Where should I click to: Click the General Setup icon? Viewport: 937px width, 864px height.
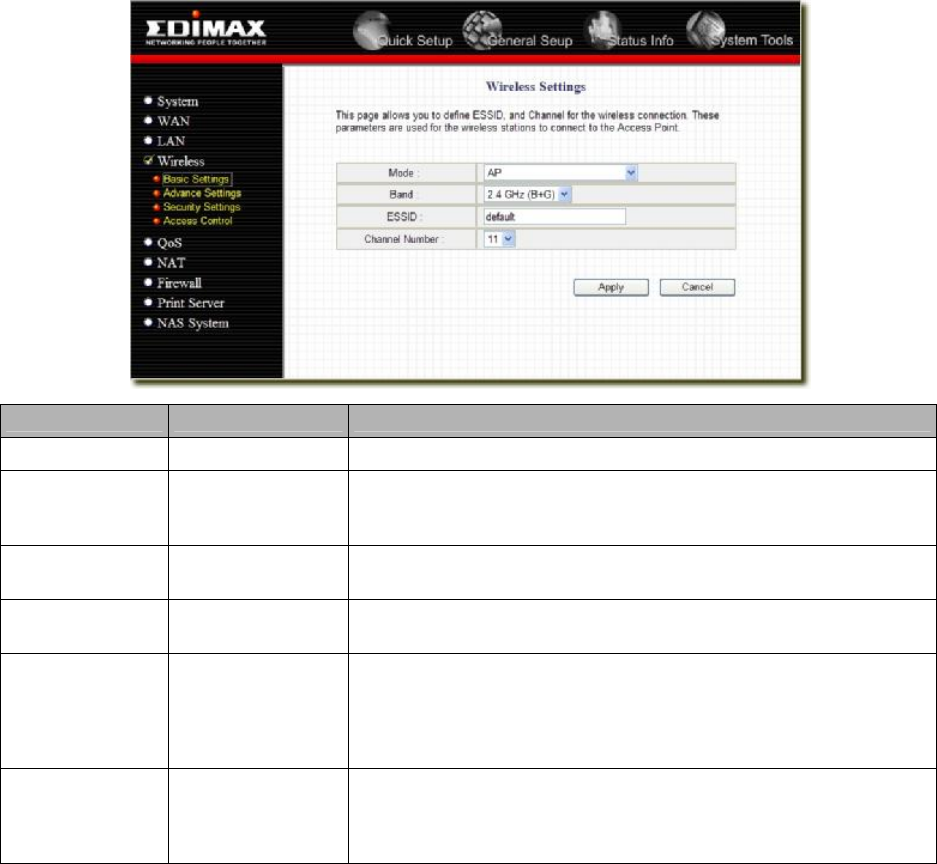pos(482,29)
